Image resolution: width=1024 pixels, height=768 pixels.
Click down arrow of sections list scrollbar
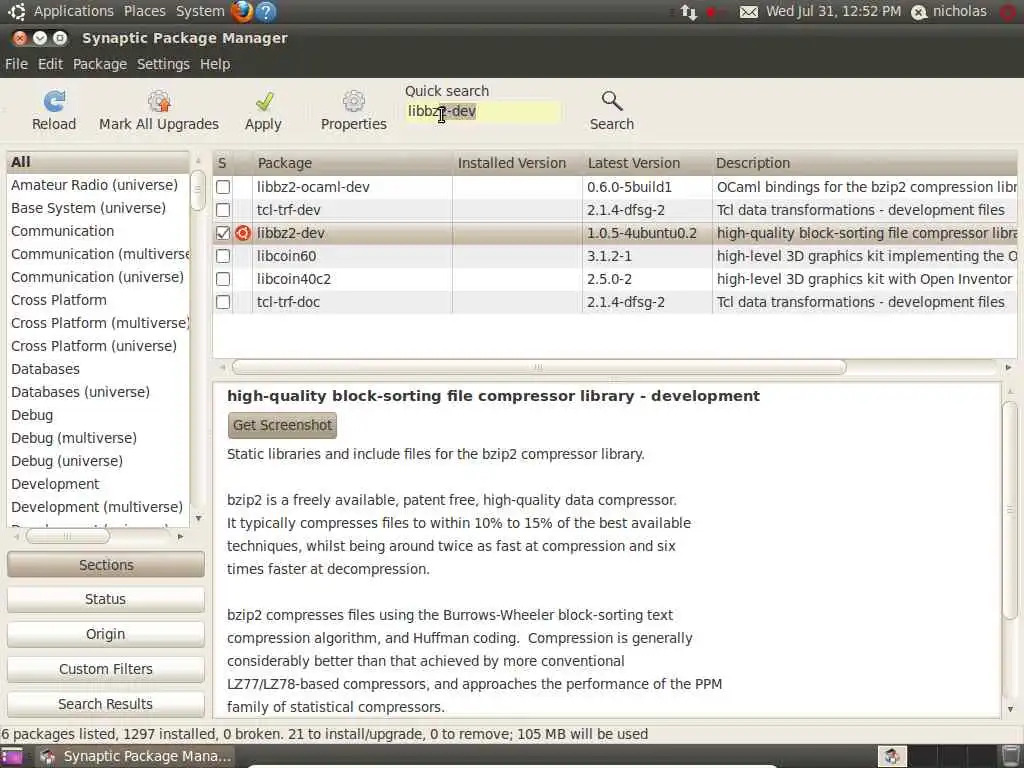[198, 518]
